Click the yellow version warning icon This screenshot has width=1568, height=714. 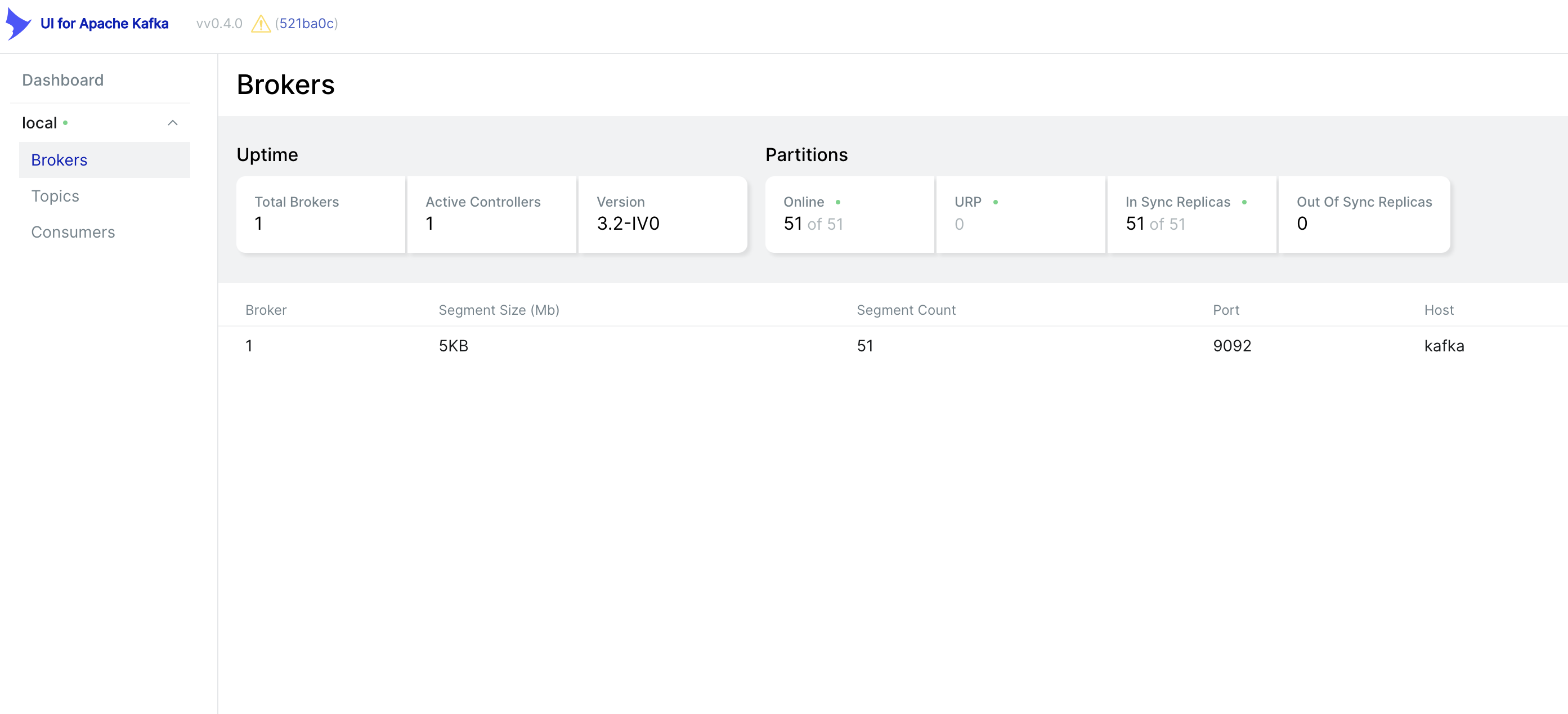tap(261, 24)
